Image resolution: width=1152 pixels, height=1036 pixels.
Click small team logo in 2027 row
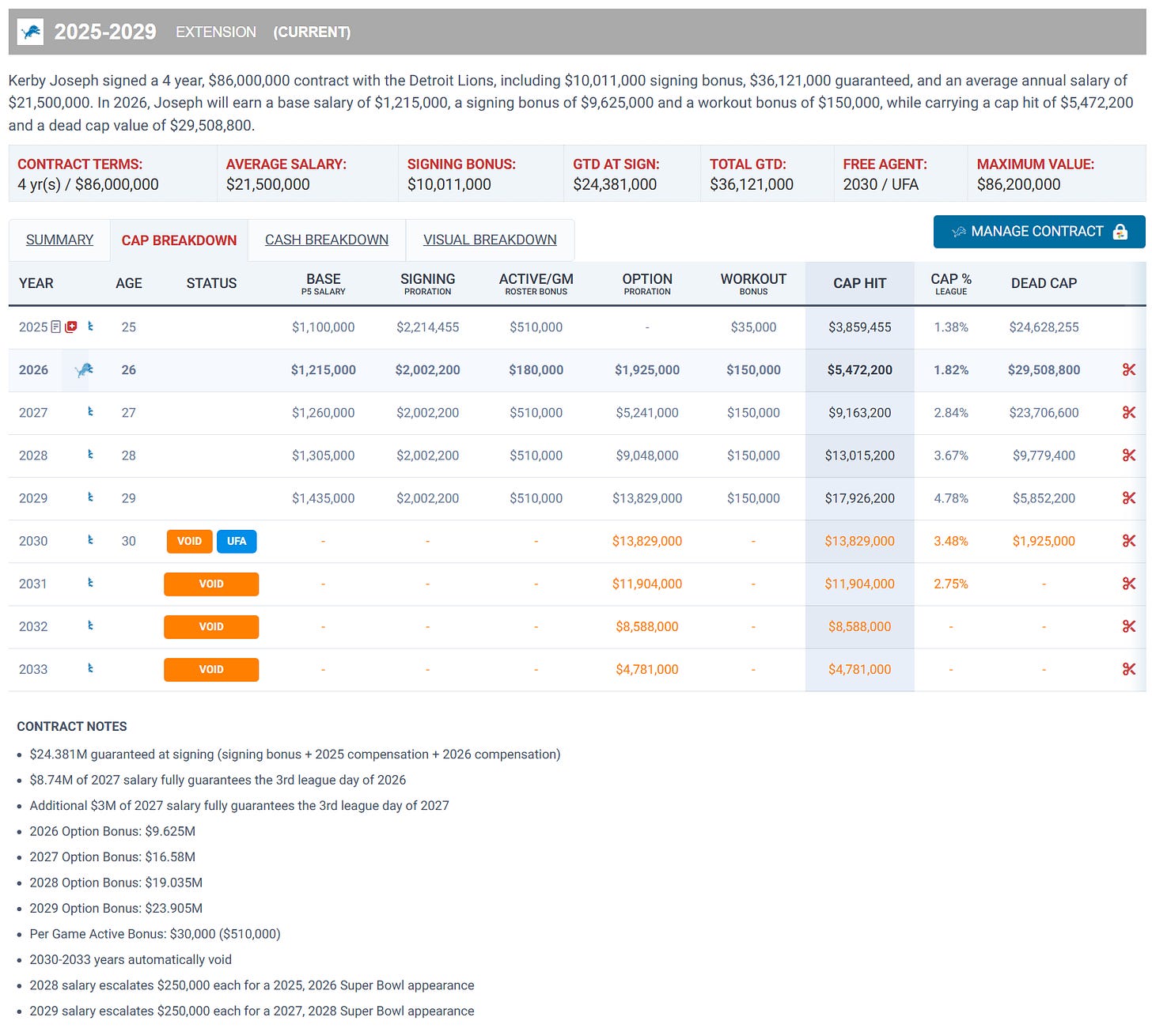[x=90, y=411]
